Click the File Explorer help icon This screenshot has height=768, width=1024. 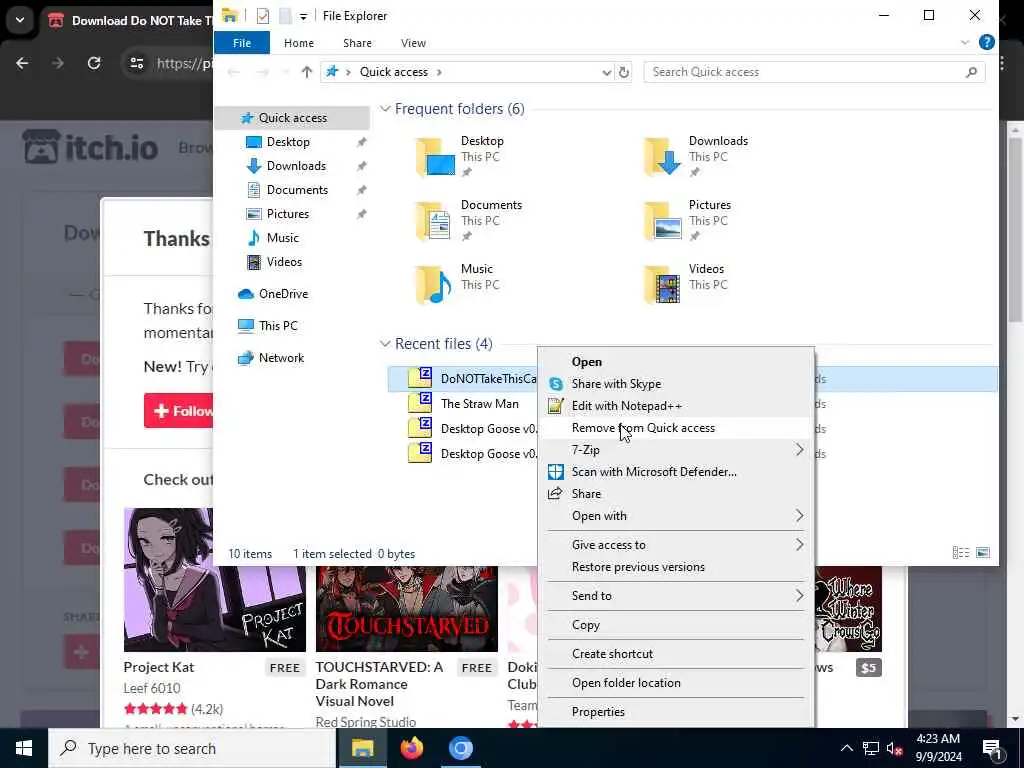coord(986,42)
